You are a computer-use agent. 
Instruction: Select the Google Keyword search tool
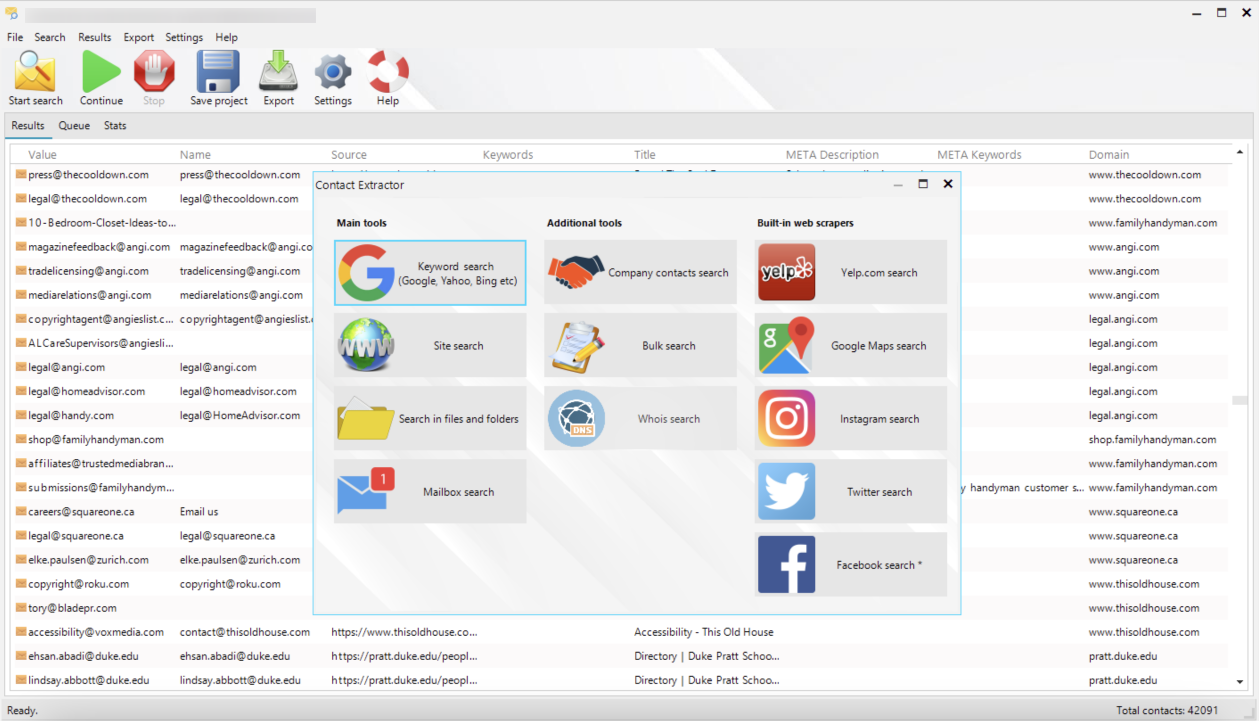(x=430, y=273)
